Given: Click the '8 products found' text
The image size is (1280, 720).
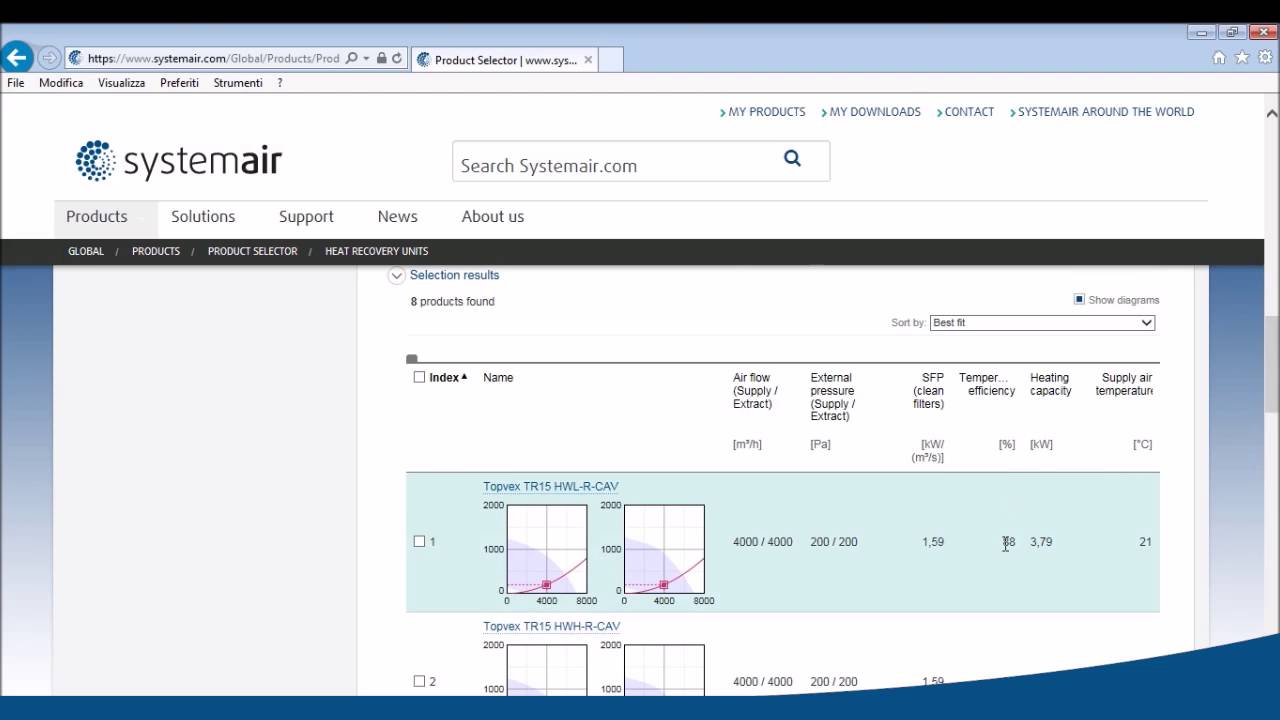Looking at the screenshot, I should [452, 301].
